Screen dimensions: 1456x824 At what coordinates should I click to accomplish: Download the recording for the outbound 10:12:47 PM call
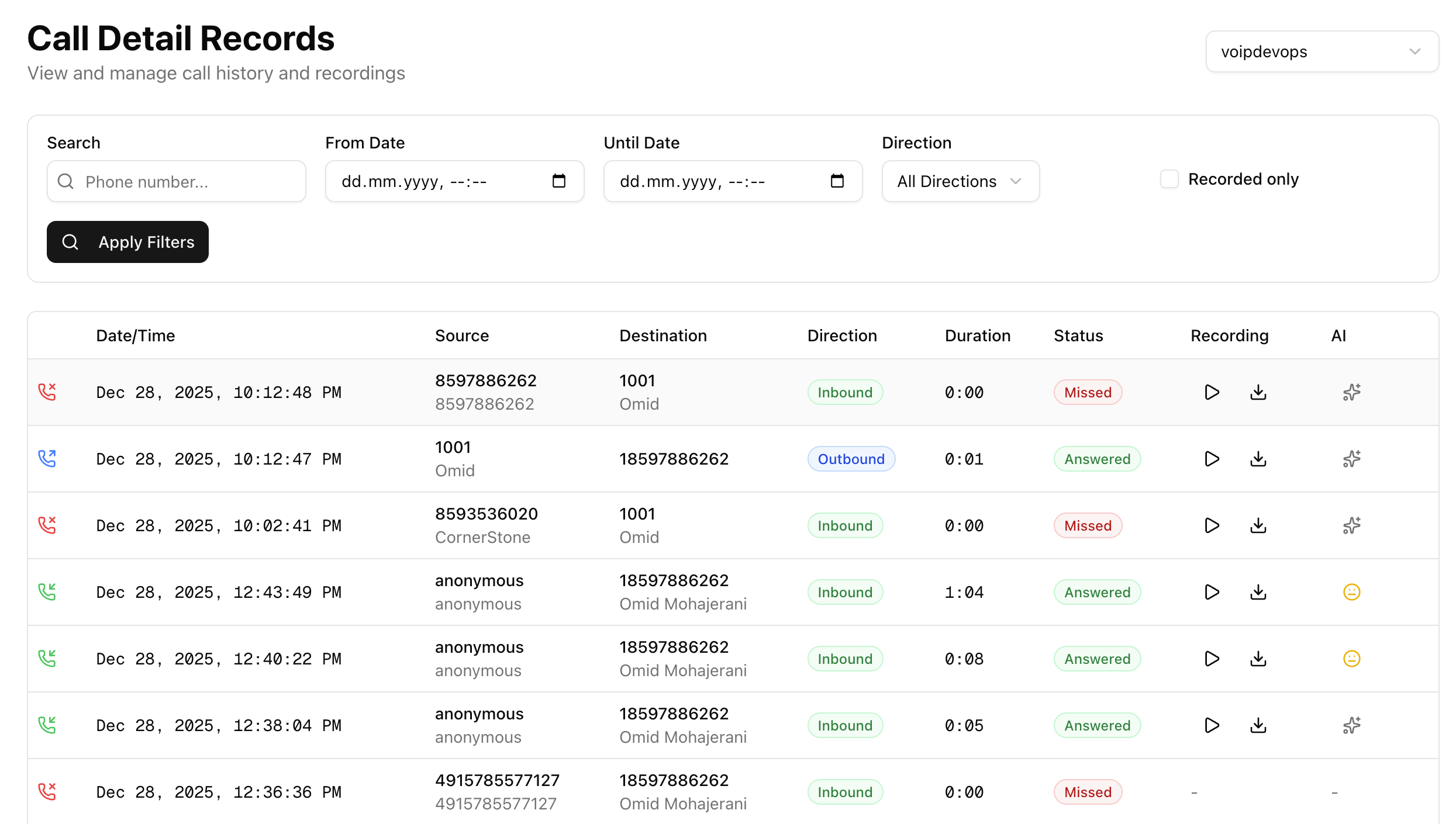point(1258,459)
